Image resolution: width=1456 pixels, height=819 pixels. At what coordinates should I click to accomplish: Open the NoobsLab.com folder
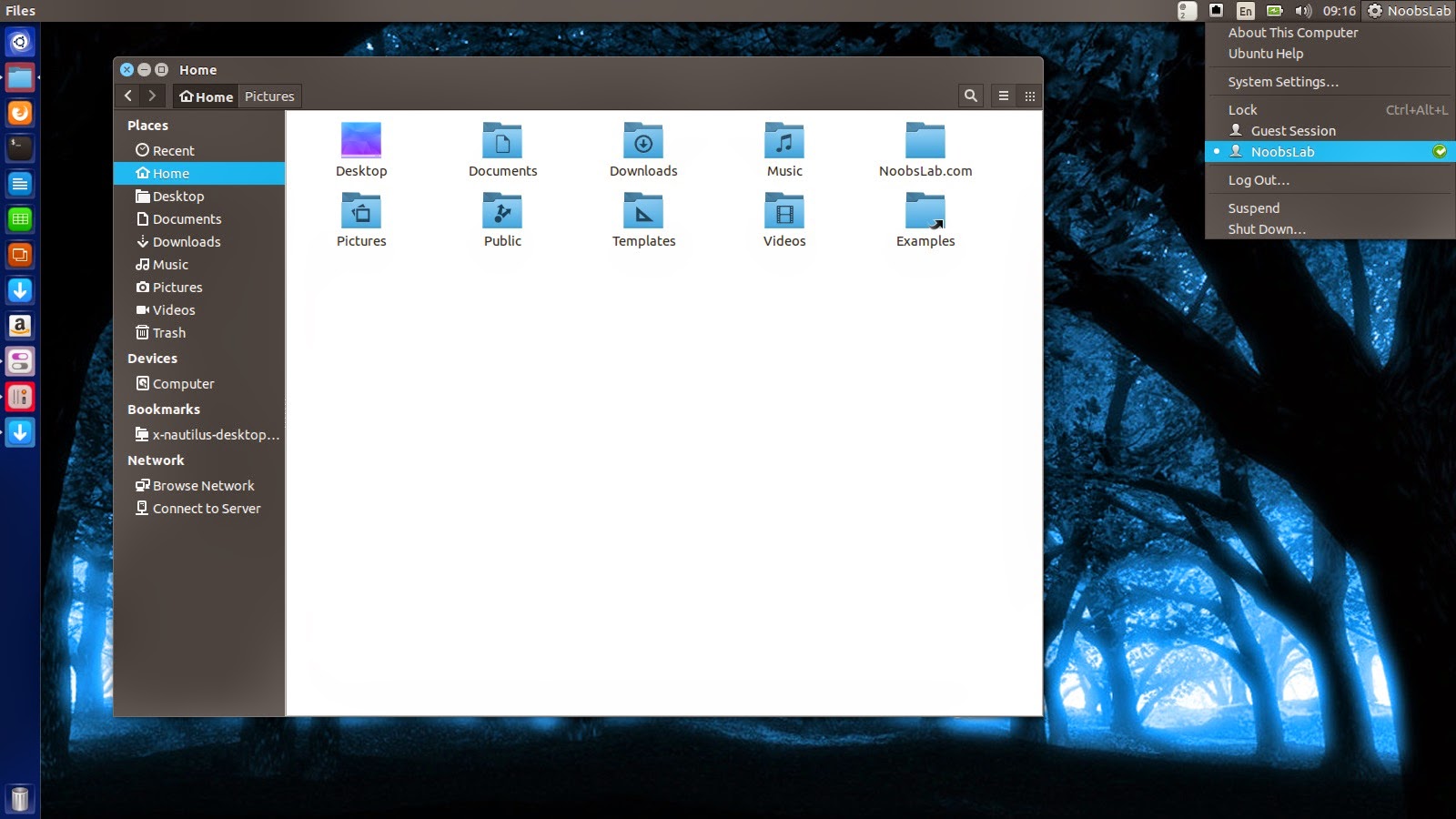pyautogui.click(x=925, y=140)
